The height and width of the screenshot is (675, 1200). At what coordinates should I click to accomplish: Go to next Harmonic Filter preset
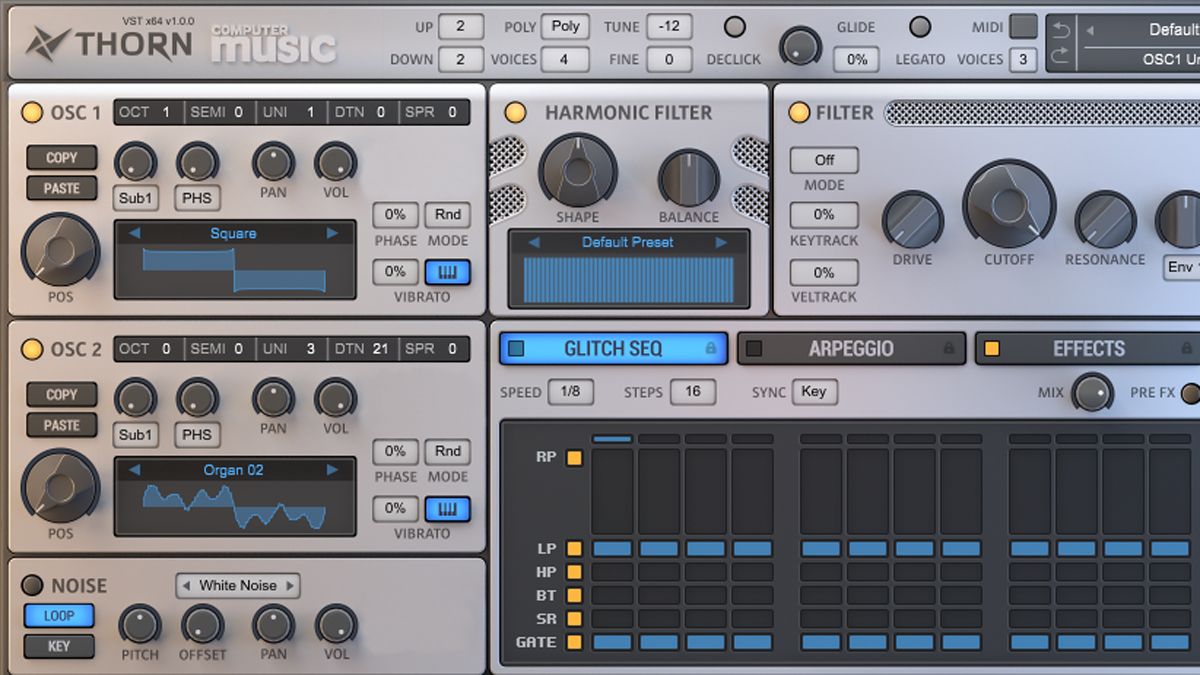720,242
